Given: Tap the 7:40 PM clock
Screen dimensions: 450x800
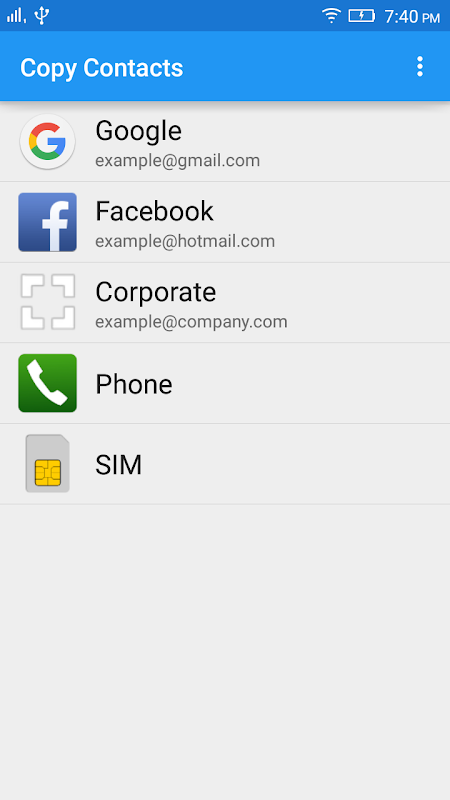Looking at the screenshot, I should coord(412,17).
